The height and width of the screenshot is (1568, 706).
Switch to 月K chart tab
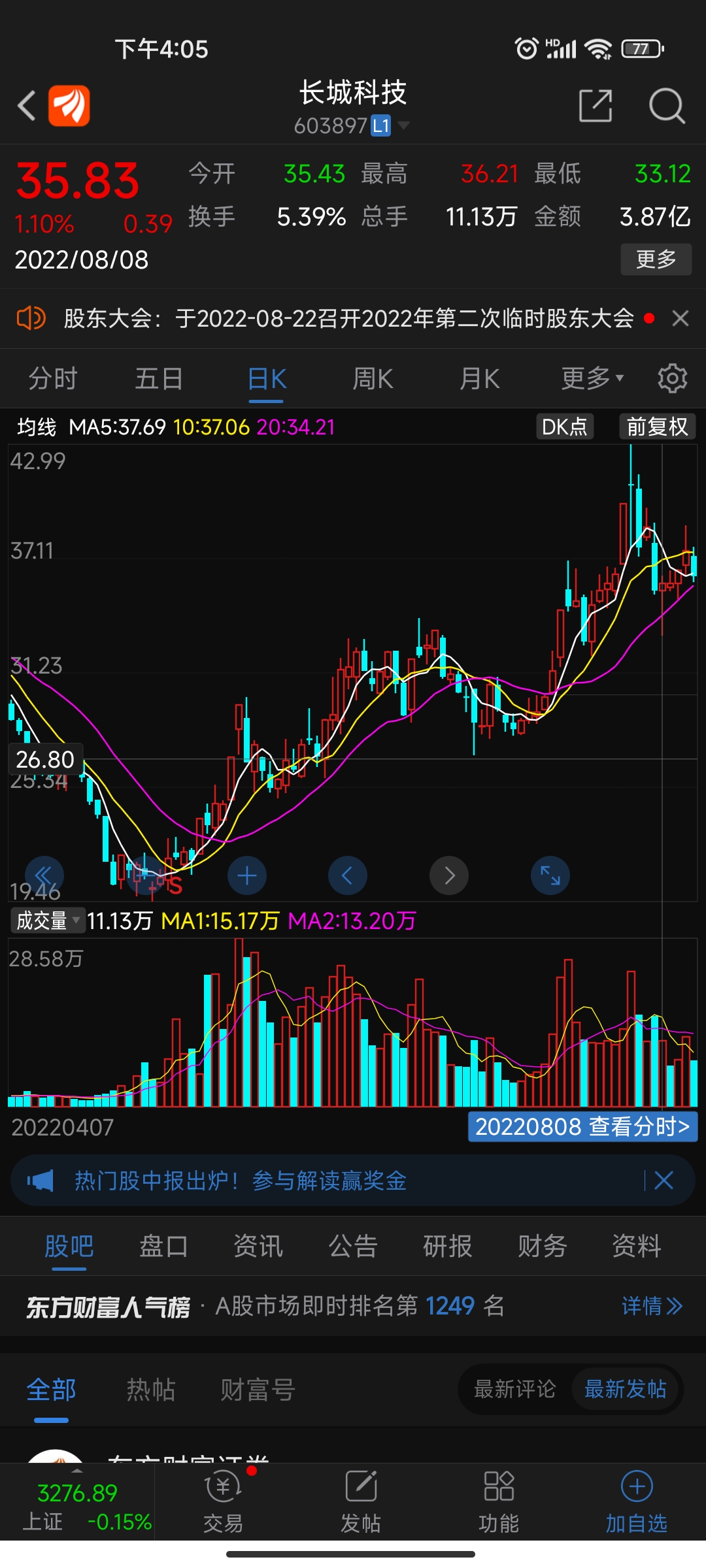tap(479, 378)
